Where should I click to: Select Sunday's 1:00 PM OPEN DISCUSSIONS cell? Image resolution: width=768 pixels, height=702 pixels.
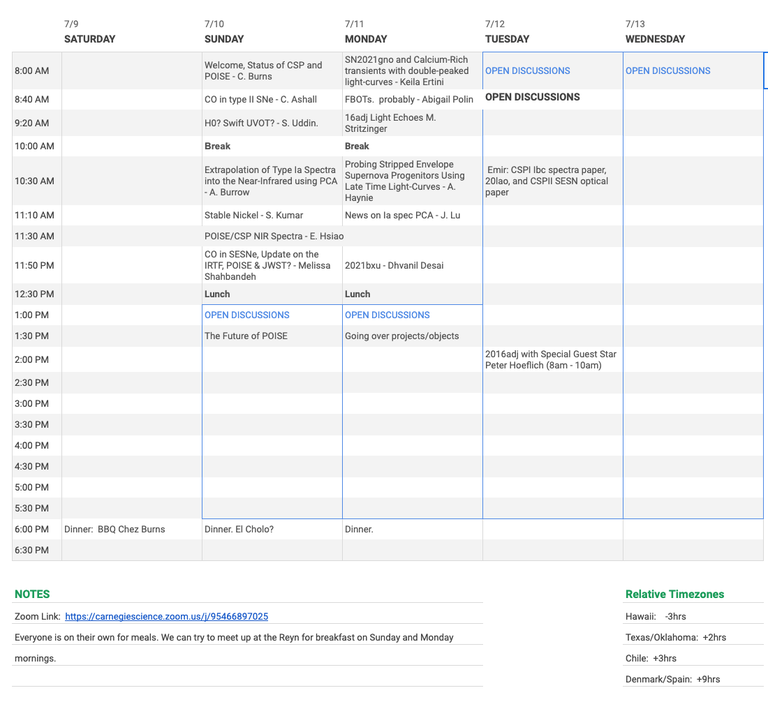tap(247, 315)
